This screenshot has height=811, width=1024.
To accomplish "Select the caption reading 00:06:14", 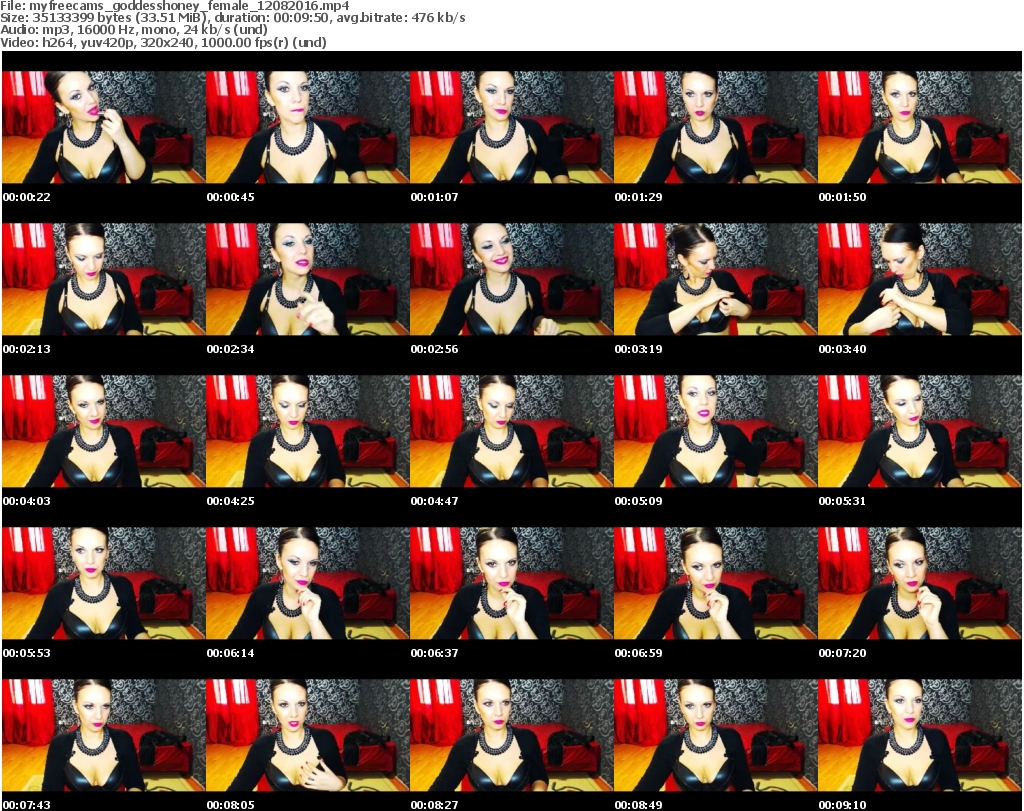I will 231,653.
